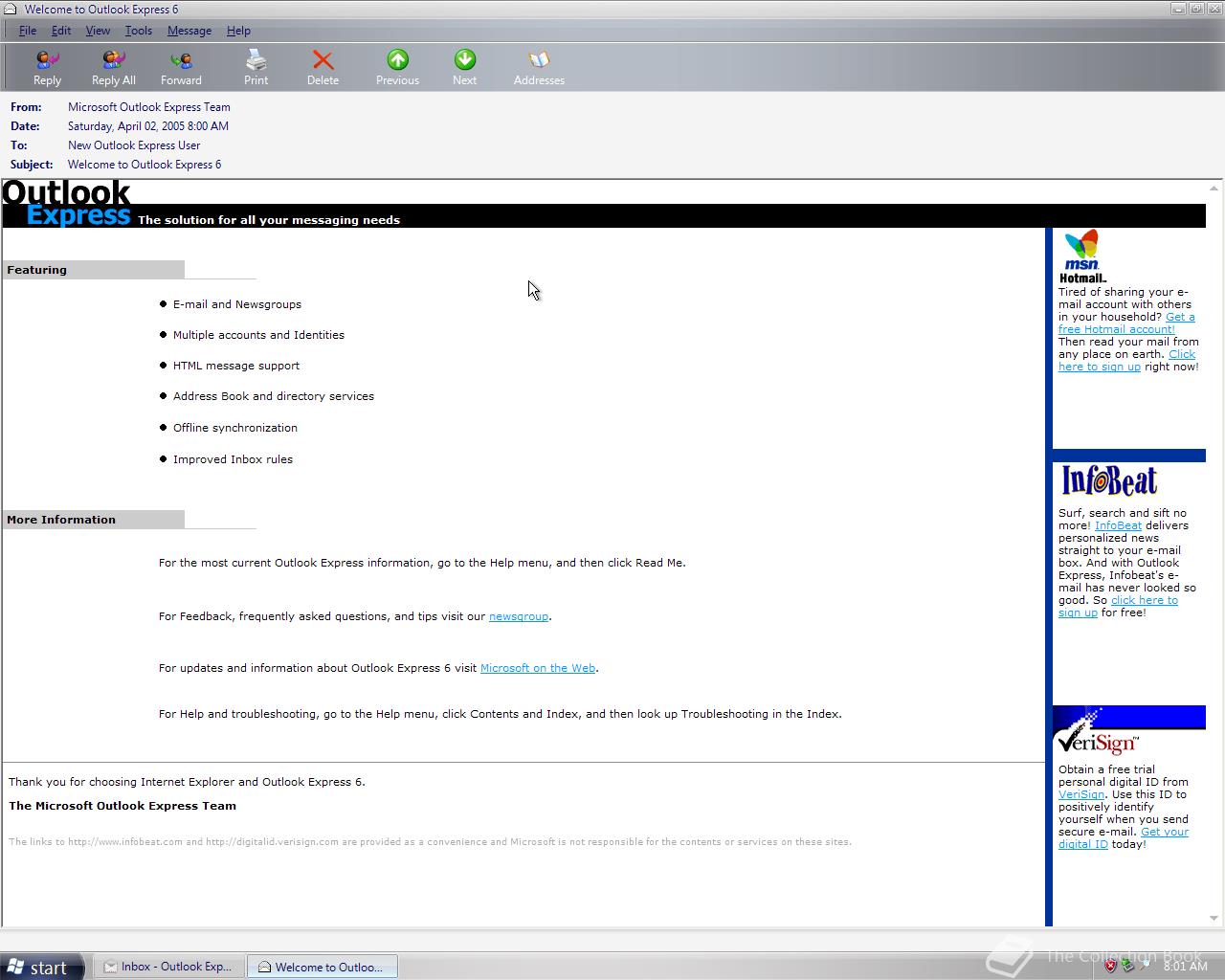Click the InfoBeat logo
This screenshot has height=980, width=1225.
1109,480
